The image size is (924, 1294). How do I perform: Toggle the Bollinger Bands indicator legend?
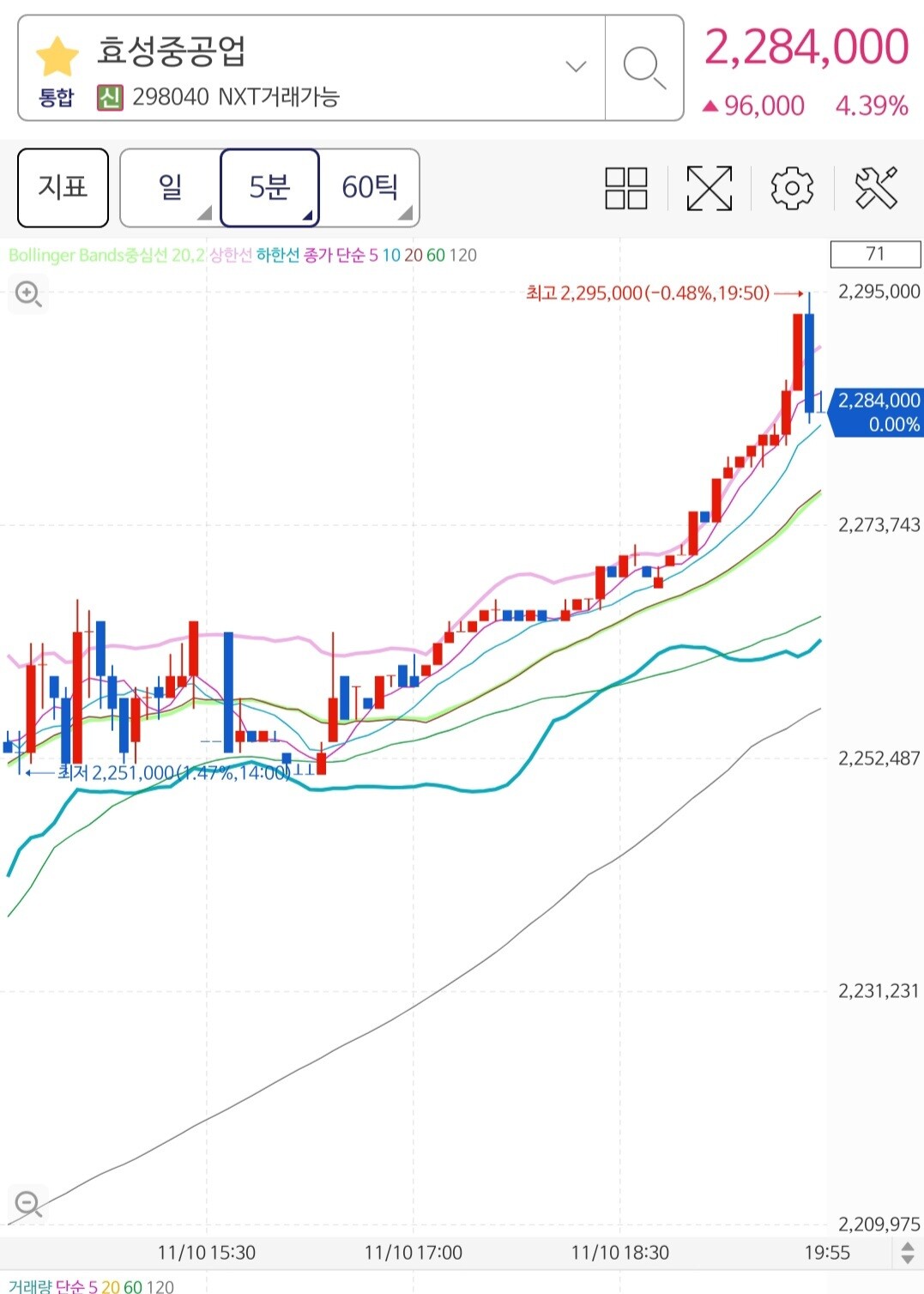coord(107,256)
